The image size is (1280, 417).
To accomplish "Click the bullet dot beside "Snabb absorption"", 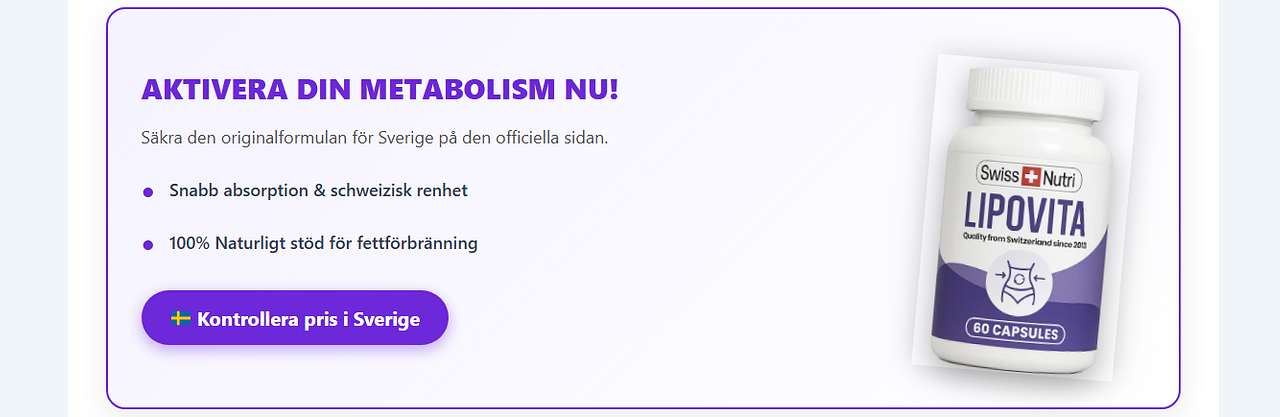I will pos(148,192).
